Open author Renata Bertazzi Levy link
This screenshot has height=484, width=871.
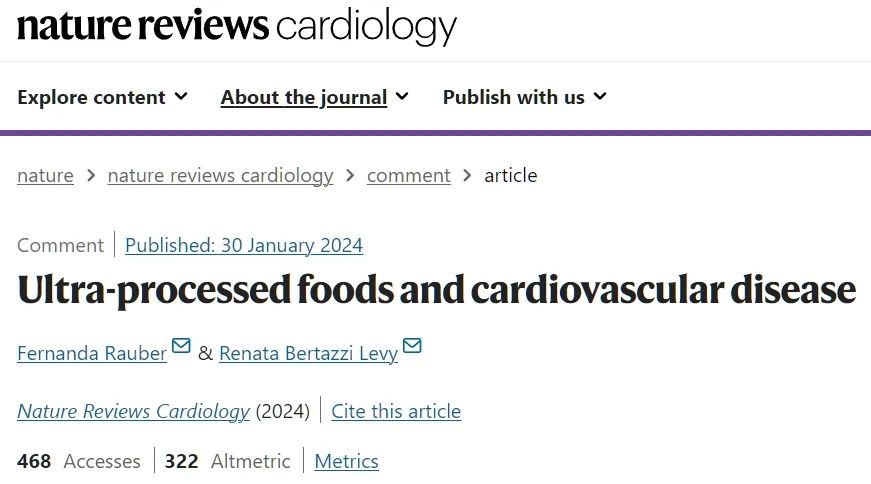click(x=309, y=353)
